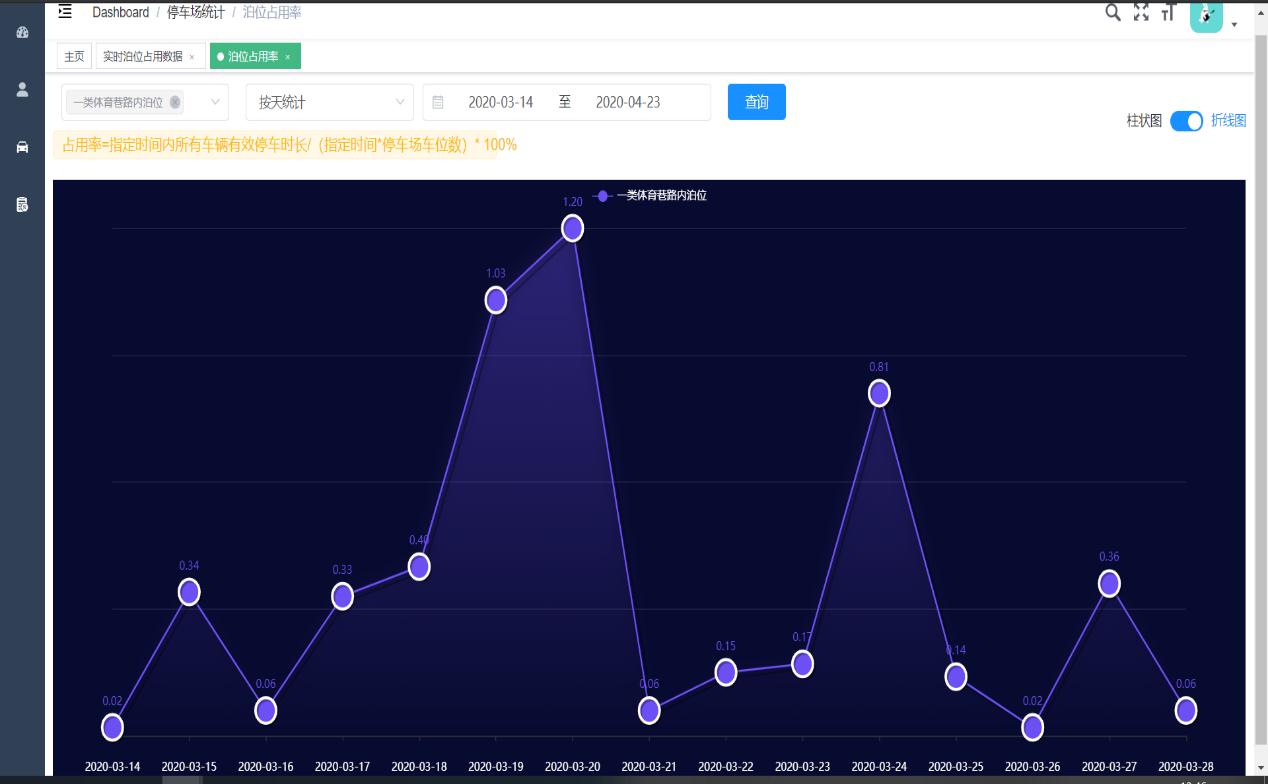Switch to the 实时泊位占用数据 tab
Screen dimensions: 1268x784
[143, 57]
